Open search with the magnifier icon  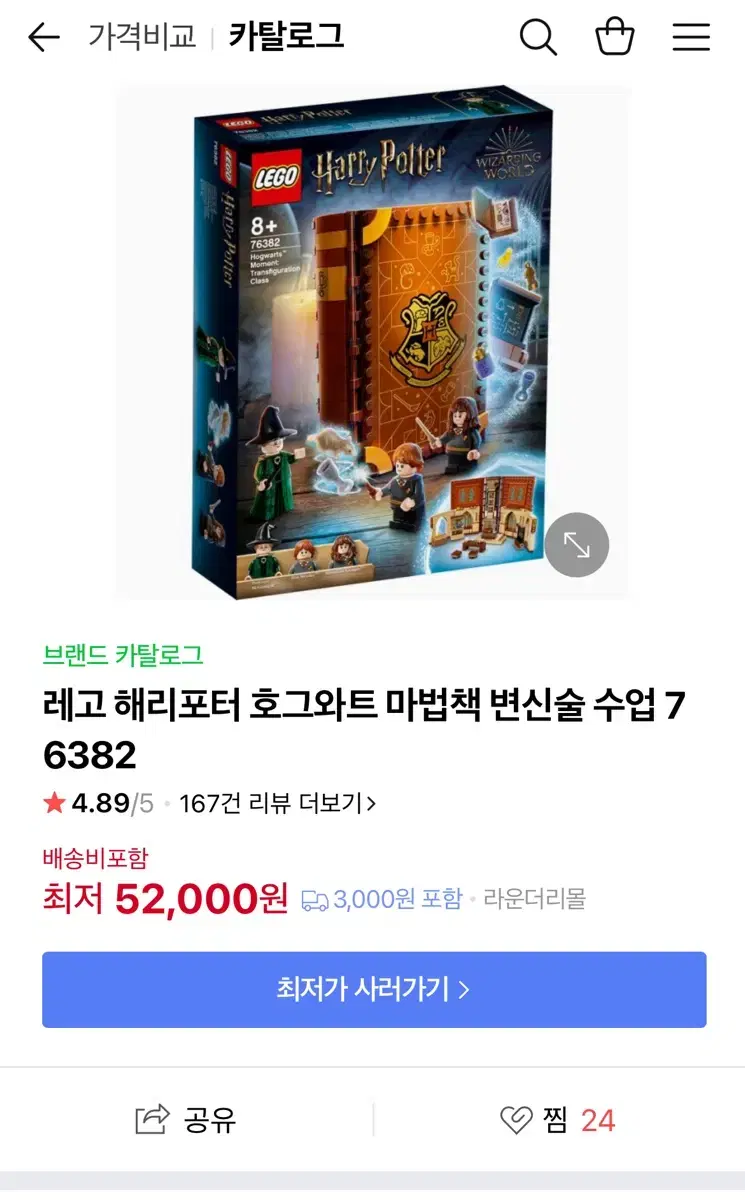click(538, 38)
